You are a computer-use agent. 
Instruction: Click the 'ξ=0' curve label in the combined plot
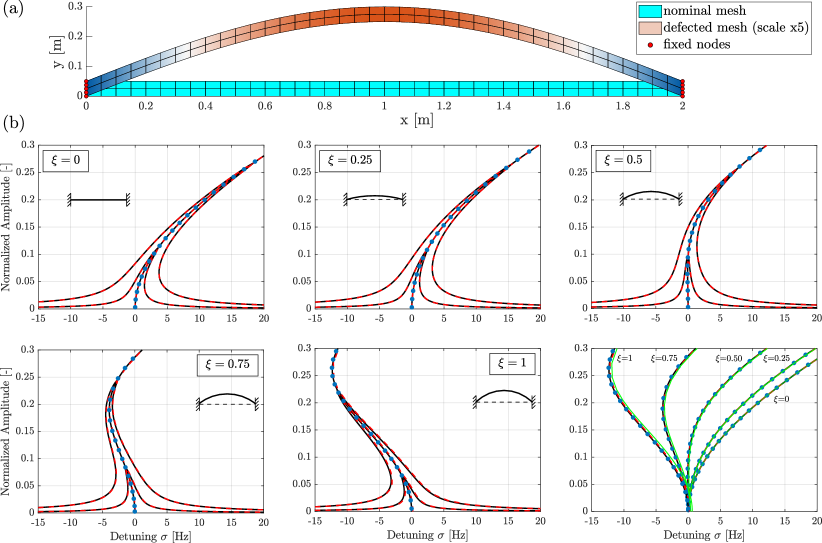click(781, 399)
